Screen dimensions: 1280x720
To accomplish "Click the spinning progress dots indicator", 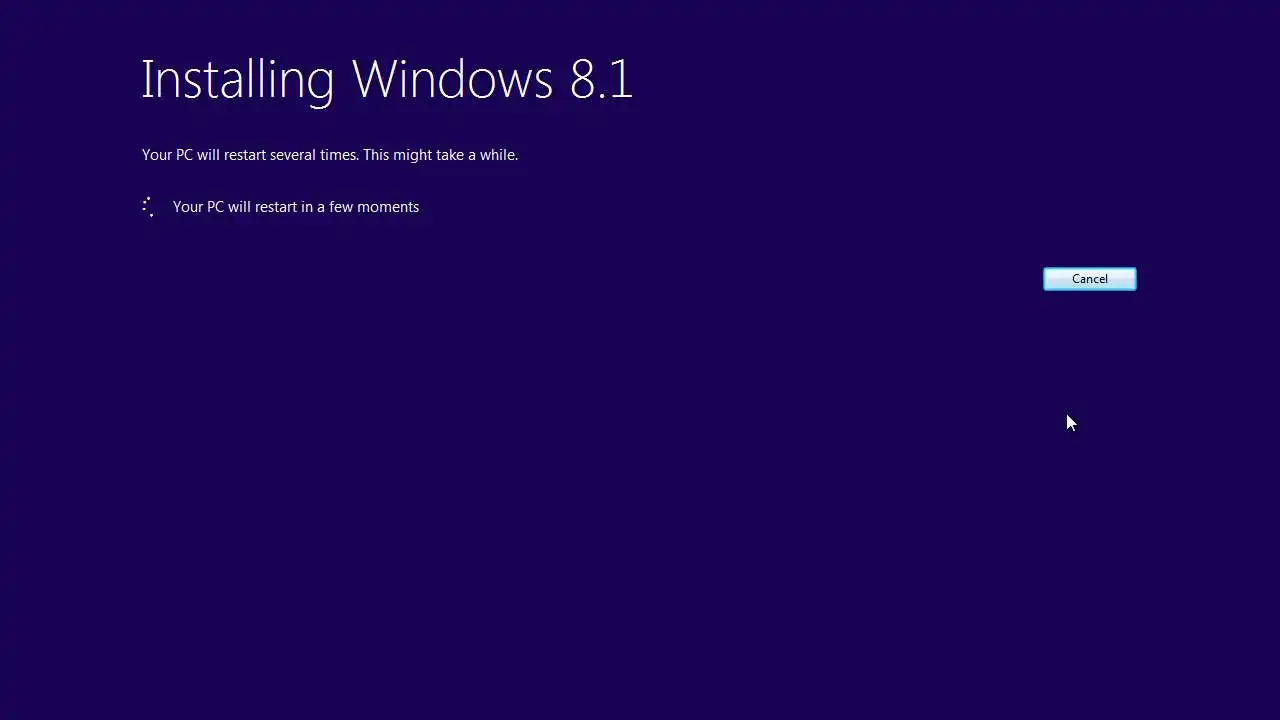I will pyautogui.click(x=148, y=207).
